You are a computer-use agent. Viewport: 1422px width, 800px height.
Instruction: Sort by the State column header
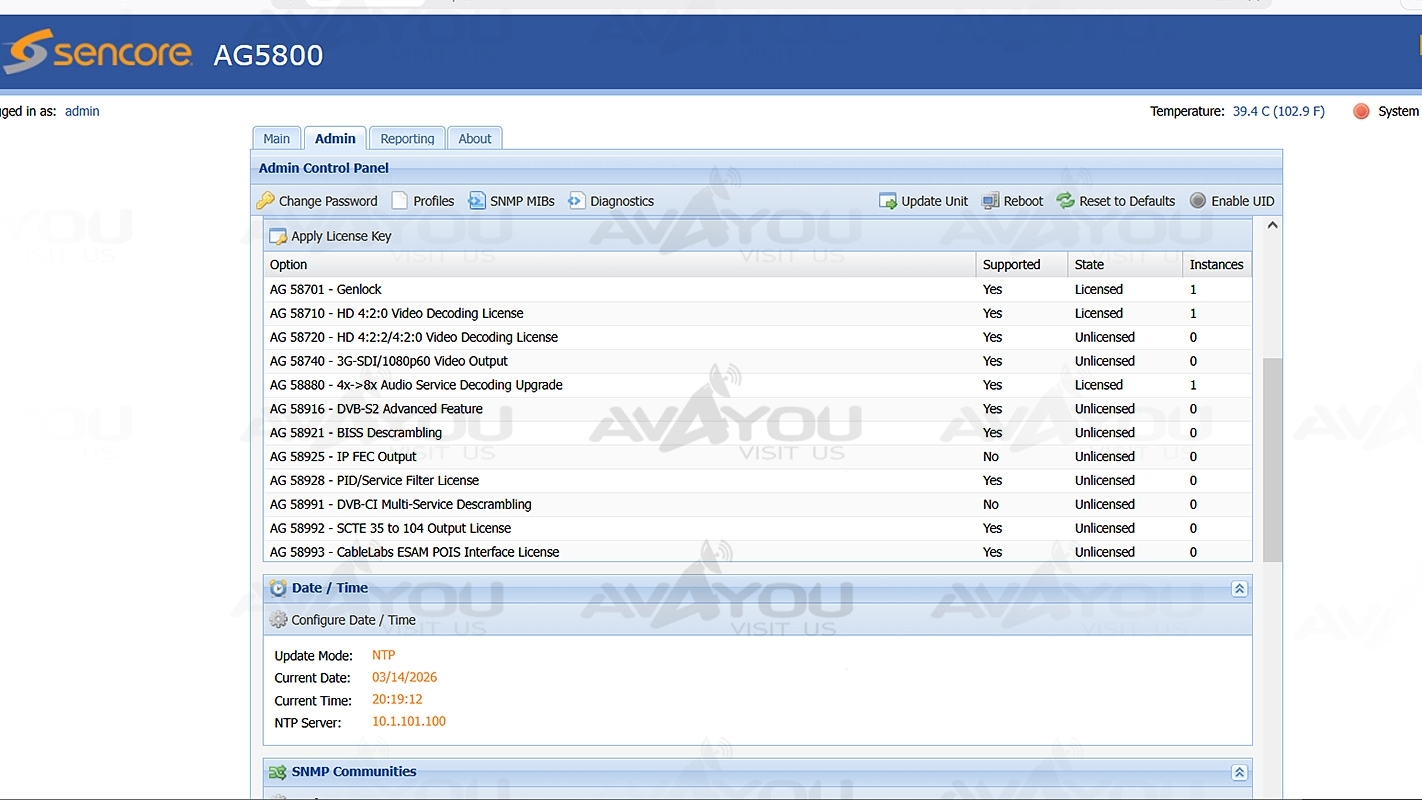(1089, 265)
